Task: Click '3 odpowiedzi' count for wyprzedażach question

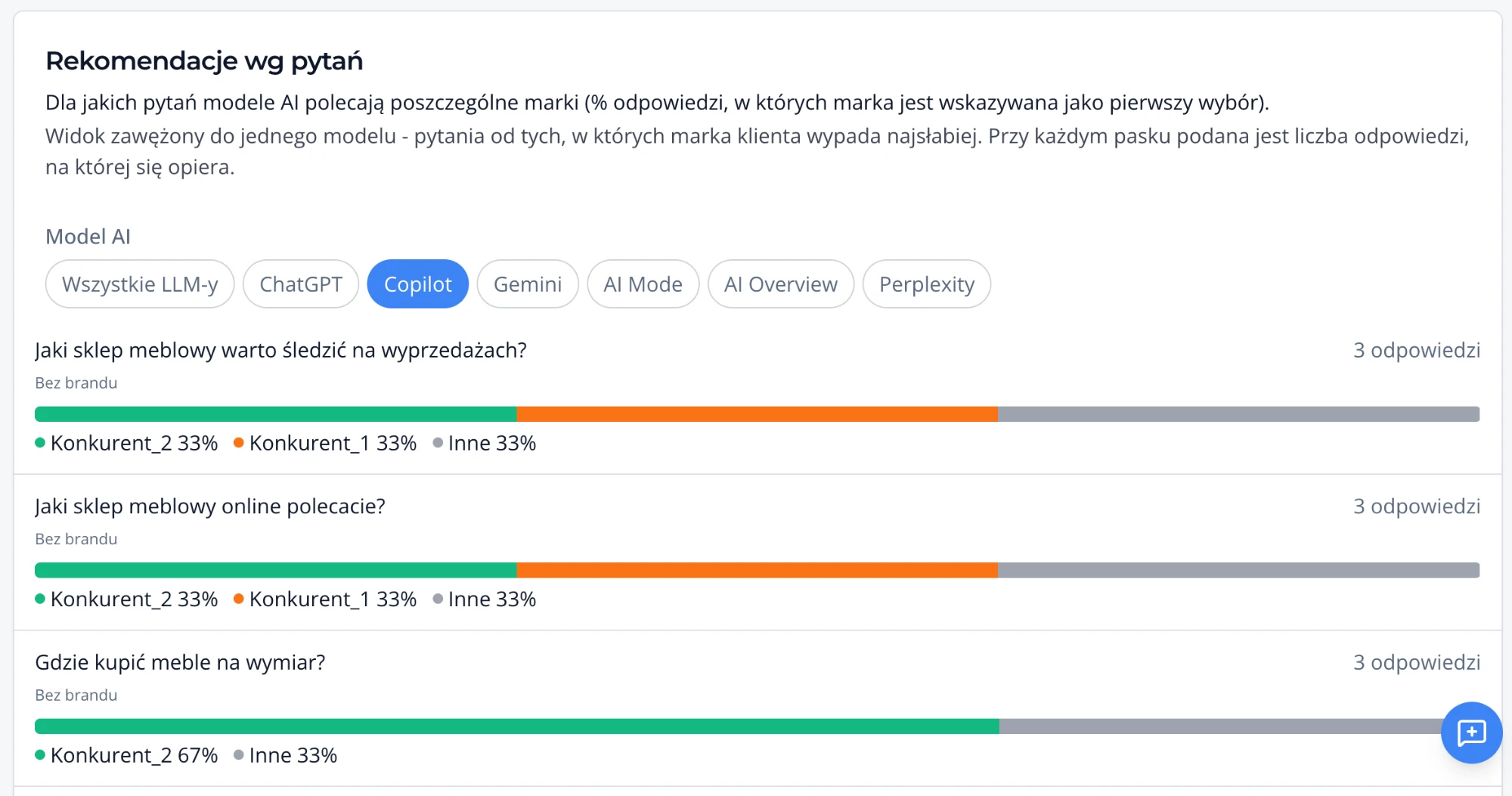Action: pyautogui.click(x=1417, y=350)
